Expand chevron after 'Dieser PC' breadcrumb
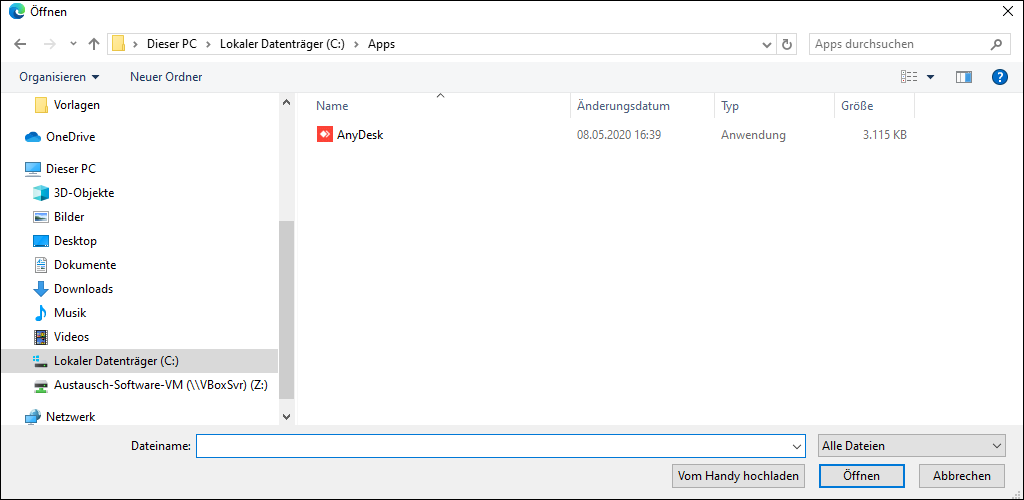The height and width of the screenshot is (500, 1024). click(x=208, y=44)
